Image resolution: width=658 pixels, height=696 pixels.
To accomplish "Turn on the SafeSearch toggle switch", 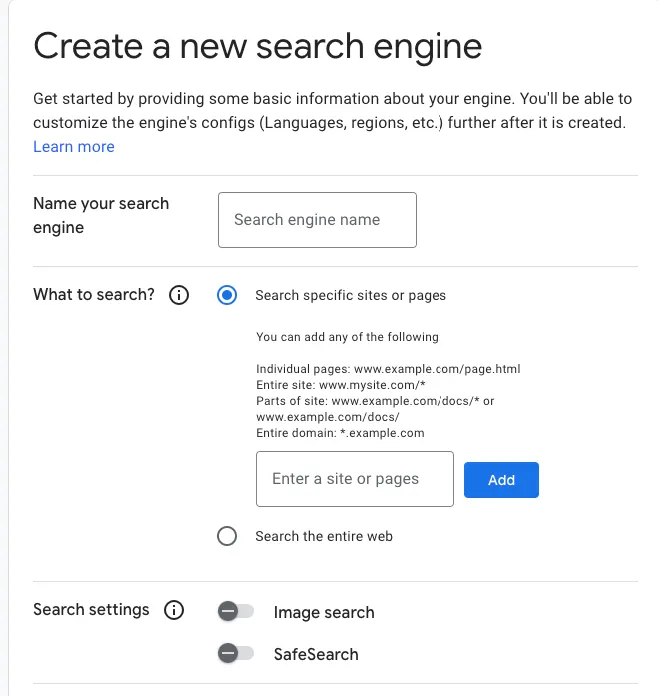I will pyautogui.click(x=236, y=654).
